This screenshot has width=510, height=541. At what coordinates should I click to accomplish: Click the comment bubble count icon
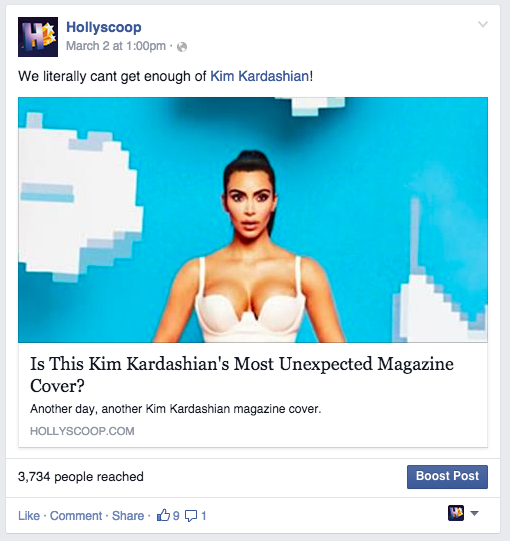[x=191, y=516]
